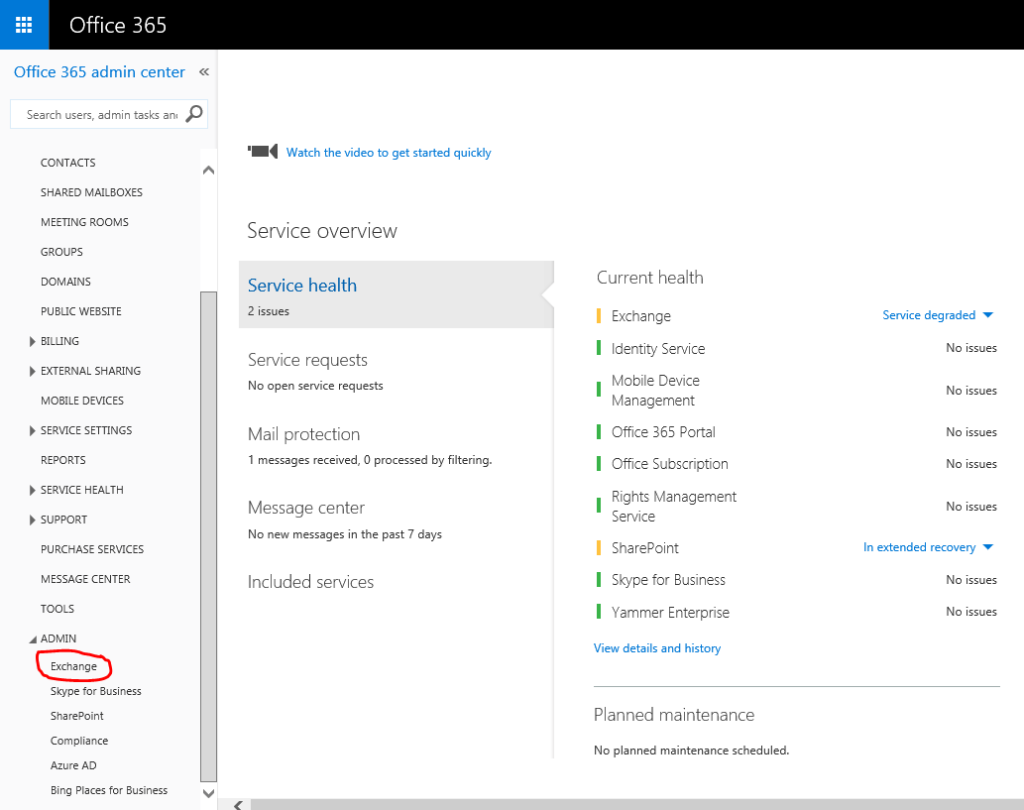Click the Admin navigation label
The image size is (1024, 810).
click(58, 639)
